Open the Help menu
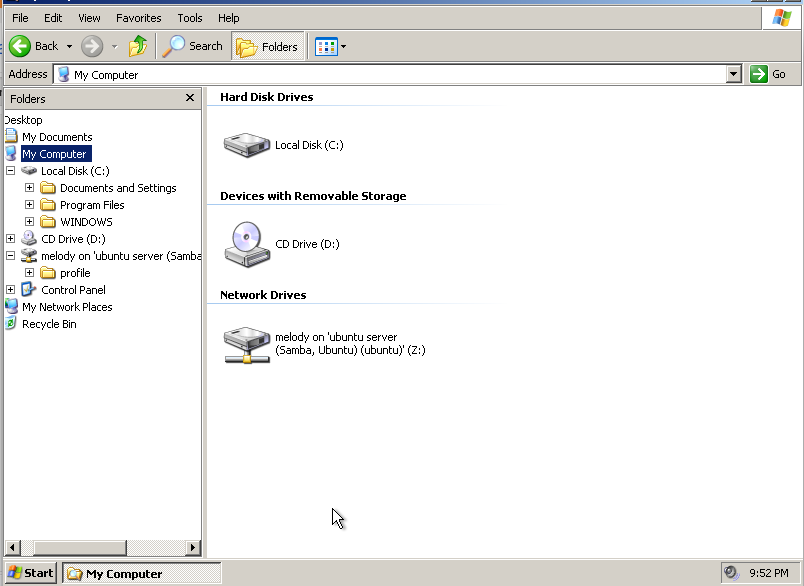This screenshot has height=586, width=804. tap(228, 18)
